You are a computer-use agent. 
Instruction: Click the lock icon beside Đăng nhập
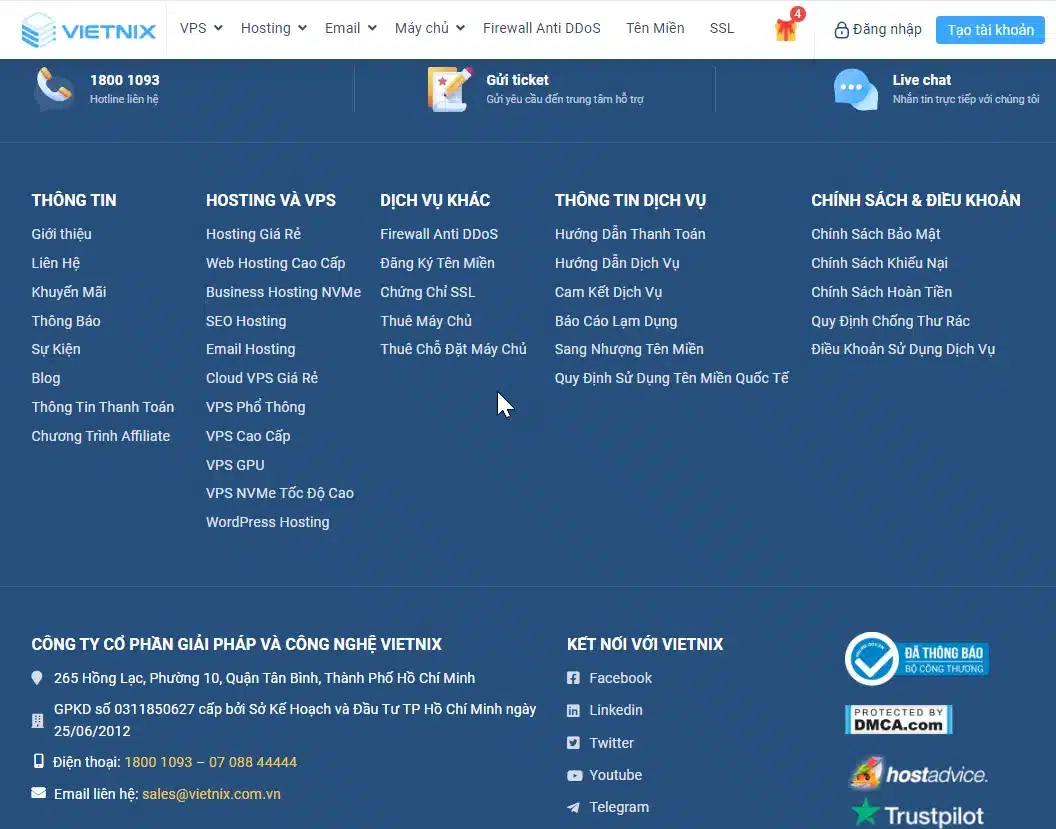[x=841, y=30]
